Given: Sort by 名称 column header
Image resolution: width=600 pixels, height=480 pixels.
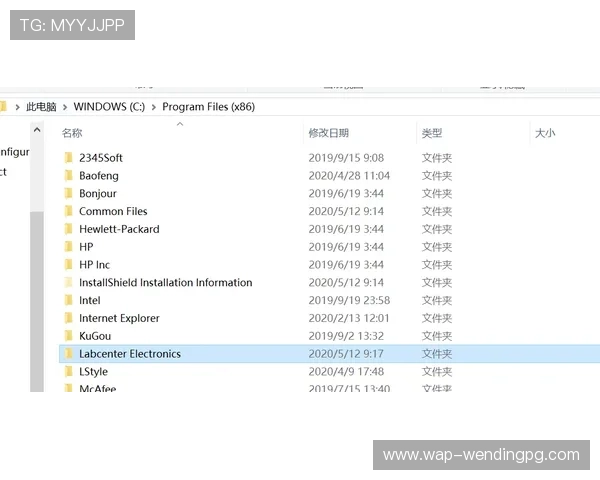Looking at the screenshot, I should click(x=72, y=133).
